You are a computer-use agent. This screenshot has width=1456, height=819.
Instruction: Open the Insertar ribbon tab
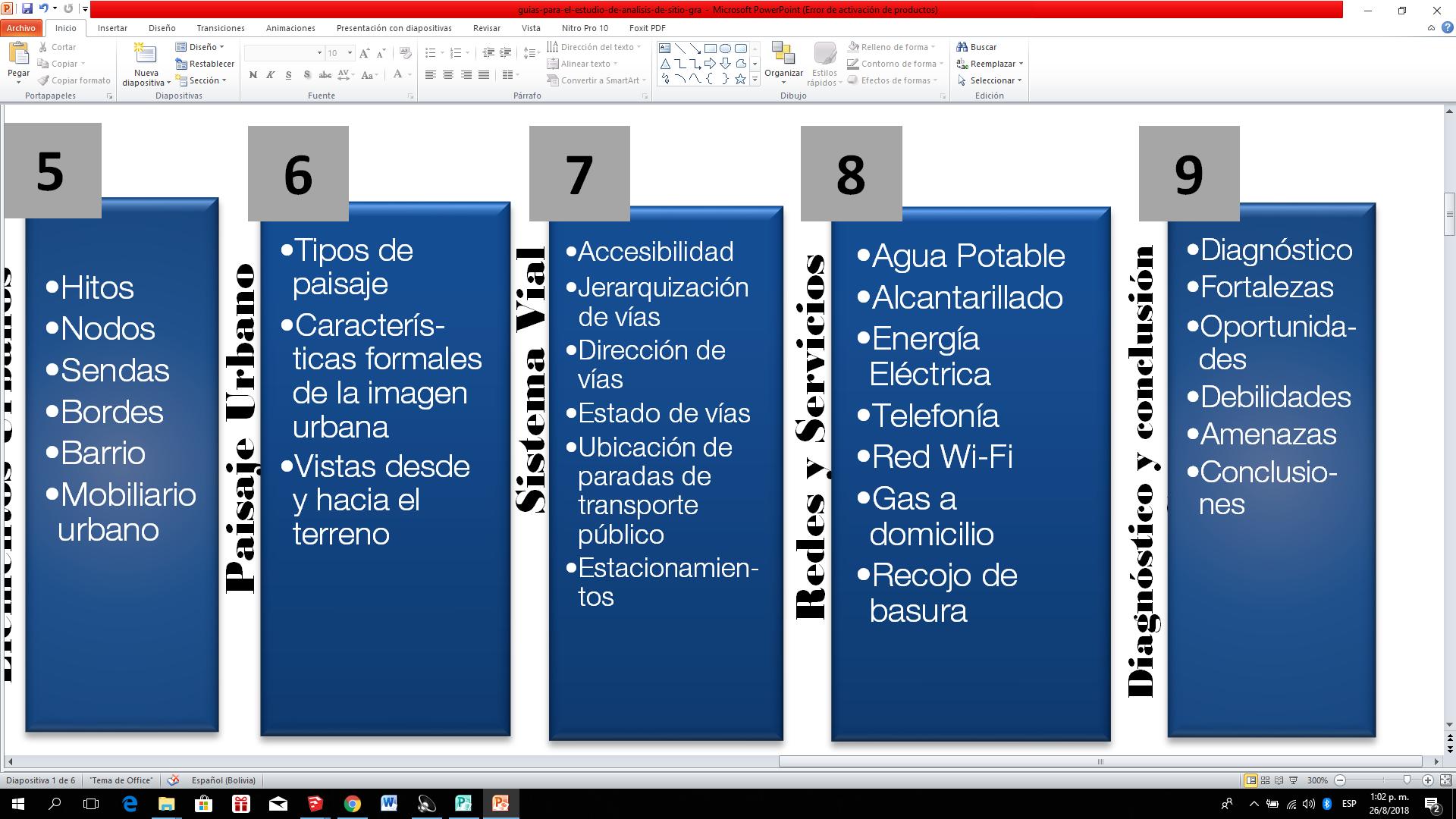click(x=112, y=28)
